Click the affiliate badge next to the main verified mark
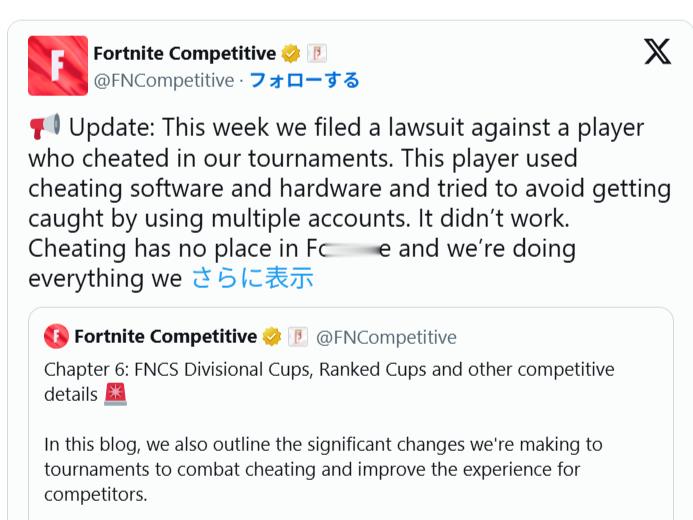This screenshot has width=693, height=520. click(316, 54)
